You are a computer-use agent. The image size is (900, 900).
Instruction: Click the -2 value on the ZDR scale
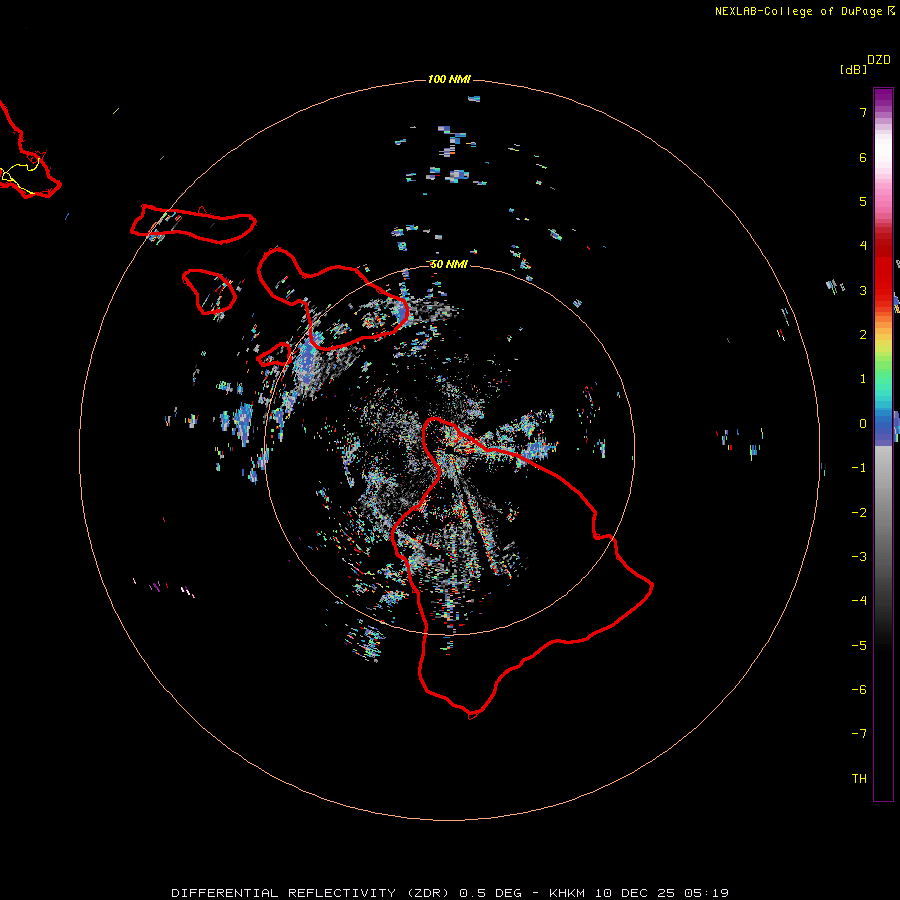click(x=859, y=513)
